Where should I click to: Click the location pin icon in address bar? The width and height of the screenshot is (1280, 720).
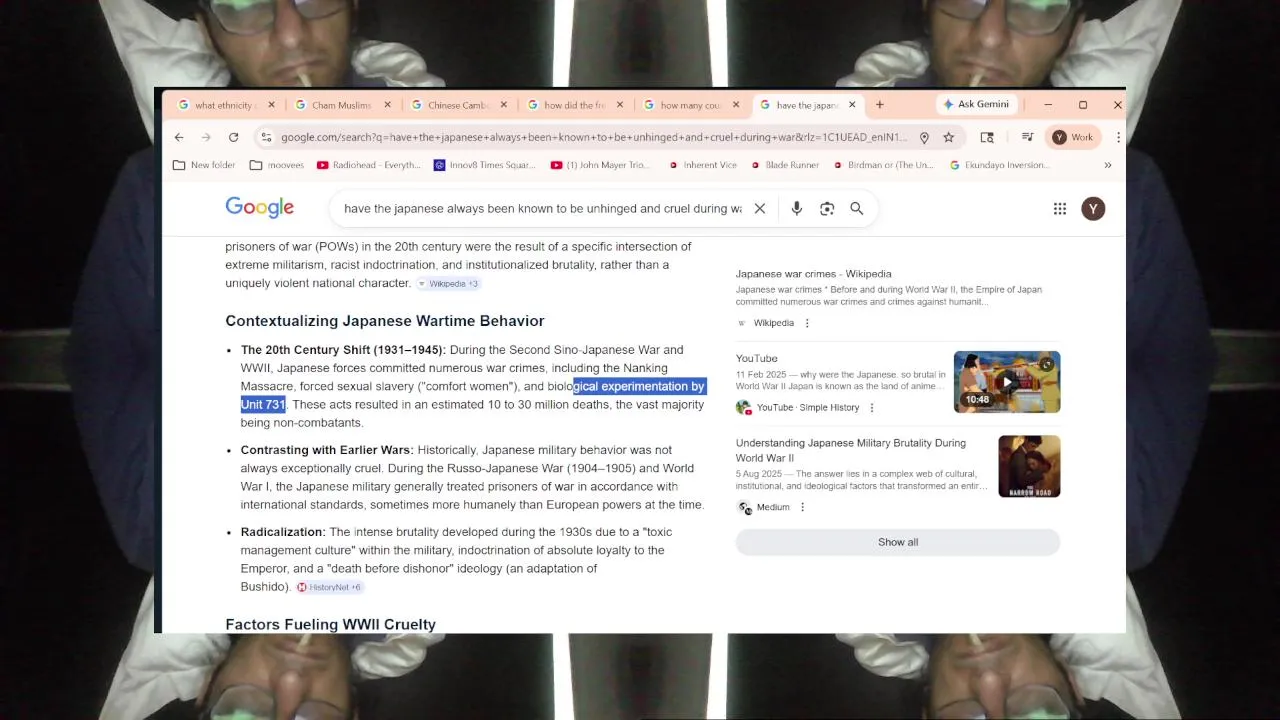pos(924,137)
